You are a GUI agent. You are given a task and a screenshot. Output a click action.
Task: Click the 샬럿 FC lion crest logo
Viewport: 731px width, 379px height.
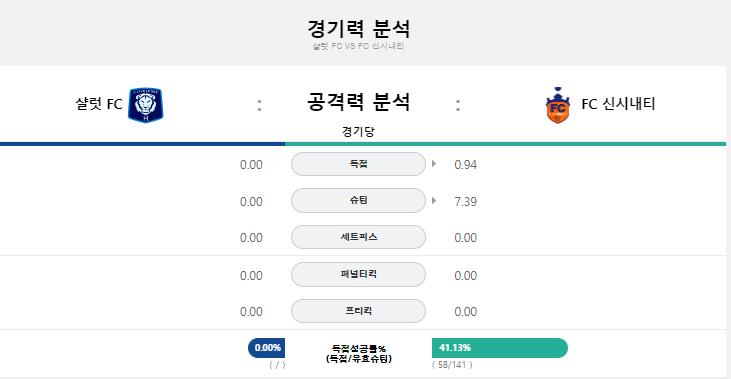pos(145,105)
